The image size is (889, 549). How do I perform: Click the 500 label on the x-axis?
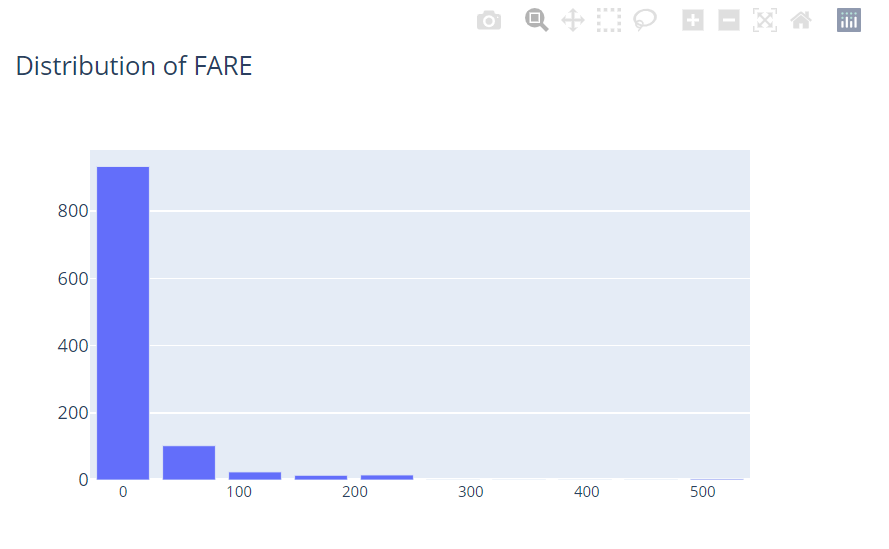(x=703, y=493)
